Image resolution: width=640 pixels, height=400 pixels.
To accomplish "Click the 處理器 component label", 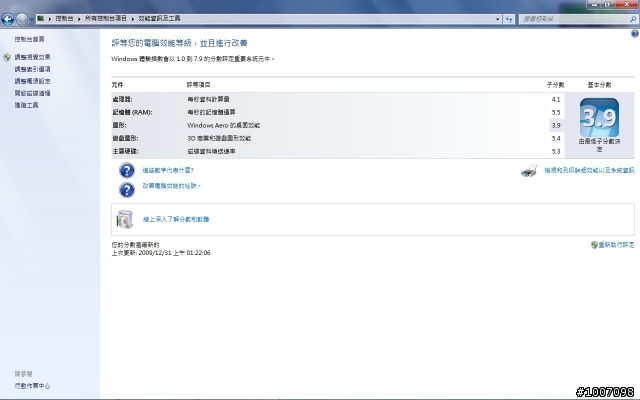I will pyautogui.click(x=122, y=99).
